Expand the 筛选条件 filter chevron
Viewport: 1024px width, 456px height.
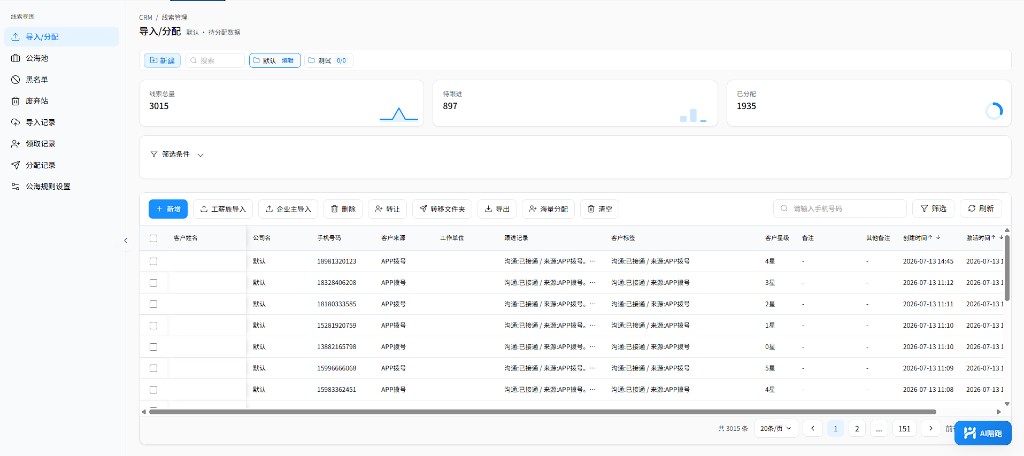point(200,155)
